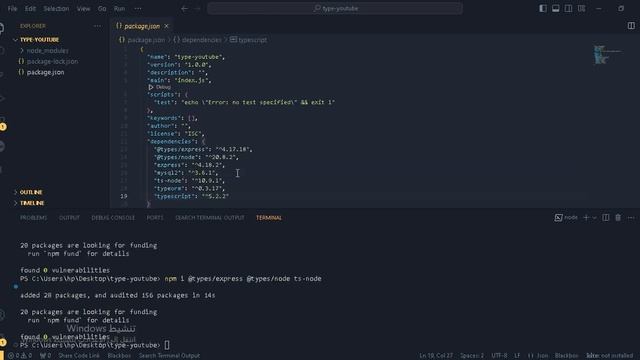Click Share Code Link in status bar
640x360 pixels.
[x=78, y=356]
